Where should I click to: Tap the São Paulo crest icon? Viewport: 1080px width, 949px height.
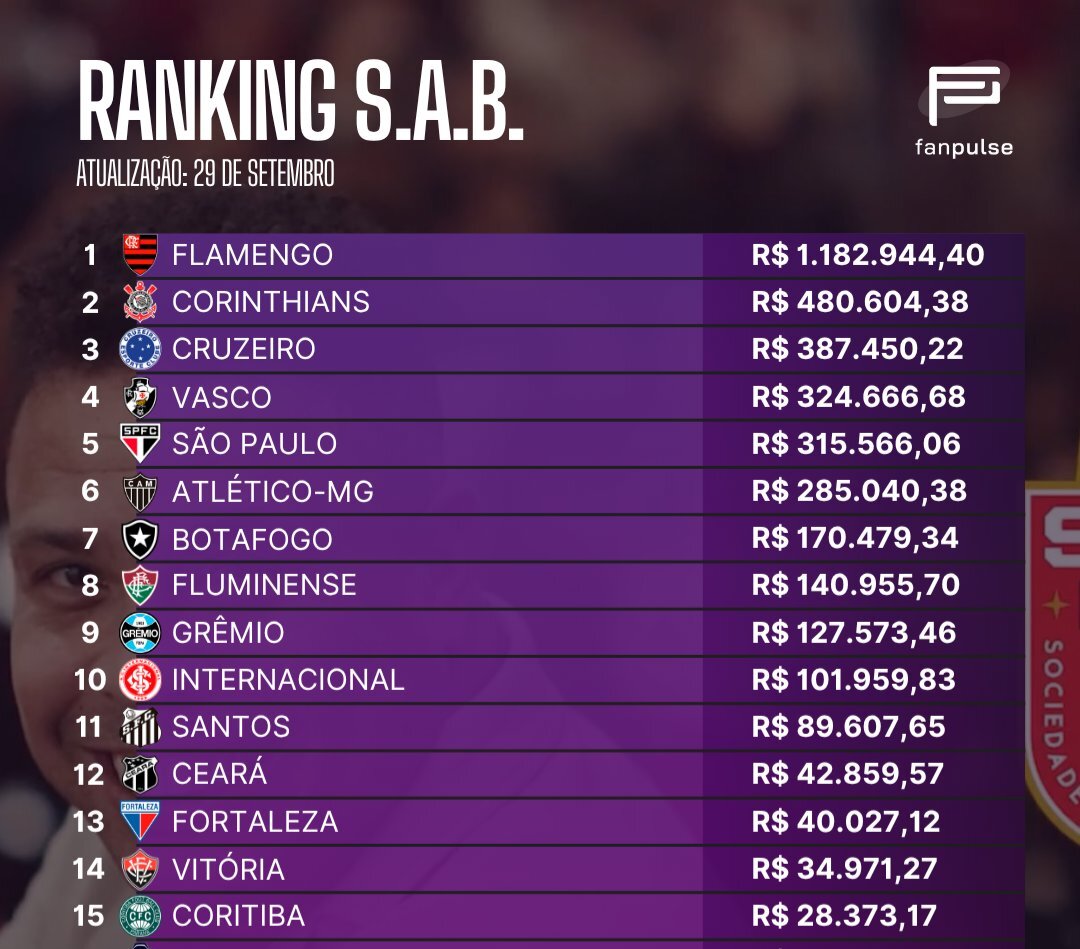pyautogui.click(x=140, y=443)
